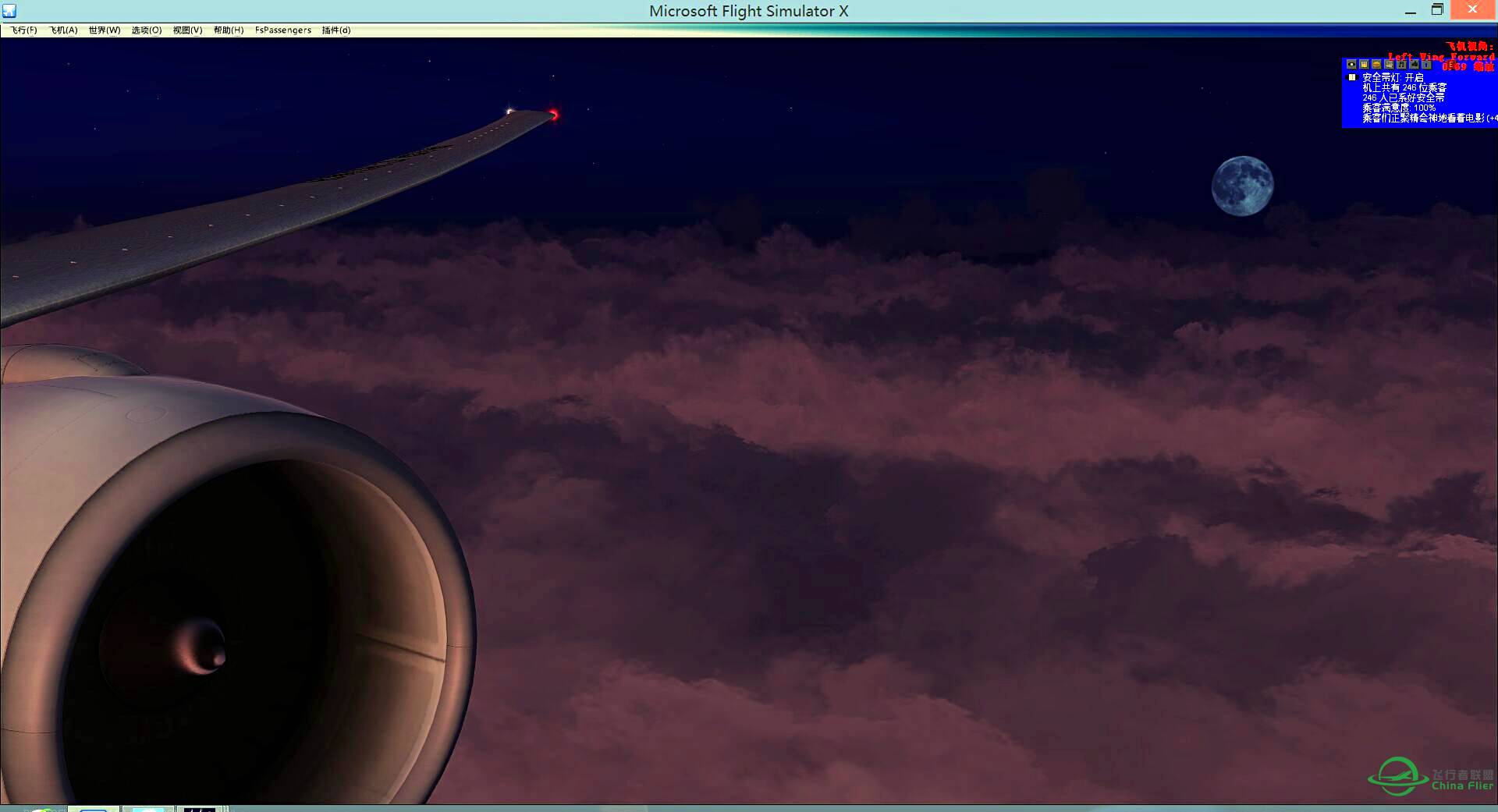
Task: Open the 世界(W) world menu
Action: coord(105,30)
